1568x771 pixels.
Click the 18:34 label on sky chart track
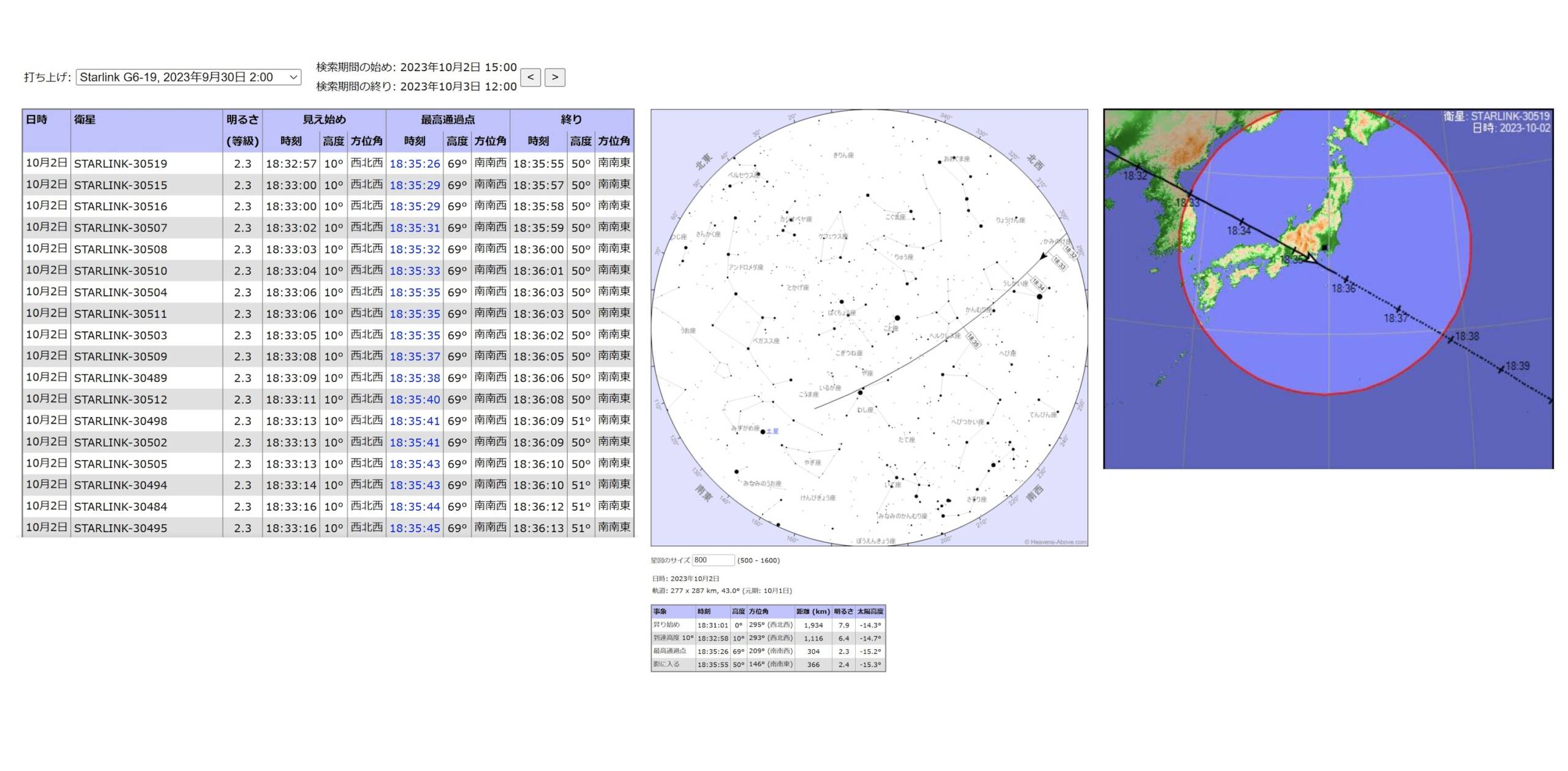pyautogui.click(x=1038, y=284)
